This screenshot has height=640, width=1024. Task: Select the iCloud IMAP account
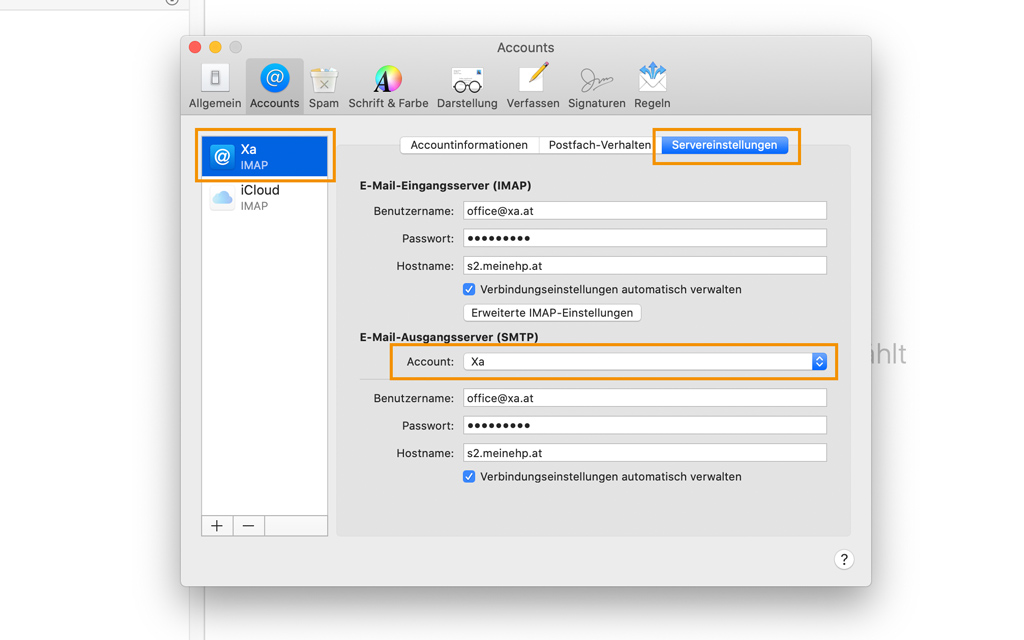pos(264,197)
